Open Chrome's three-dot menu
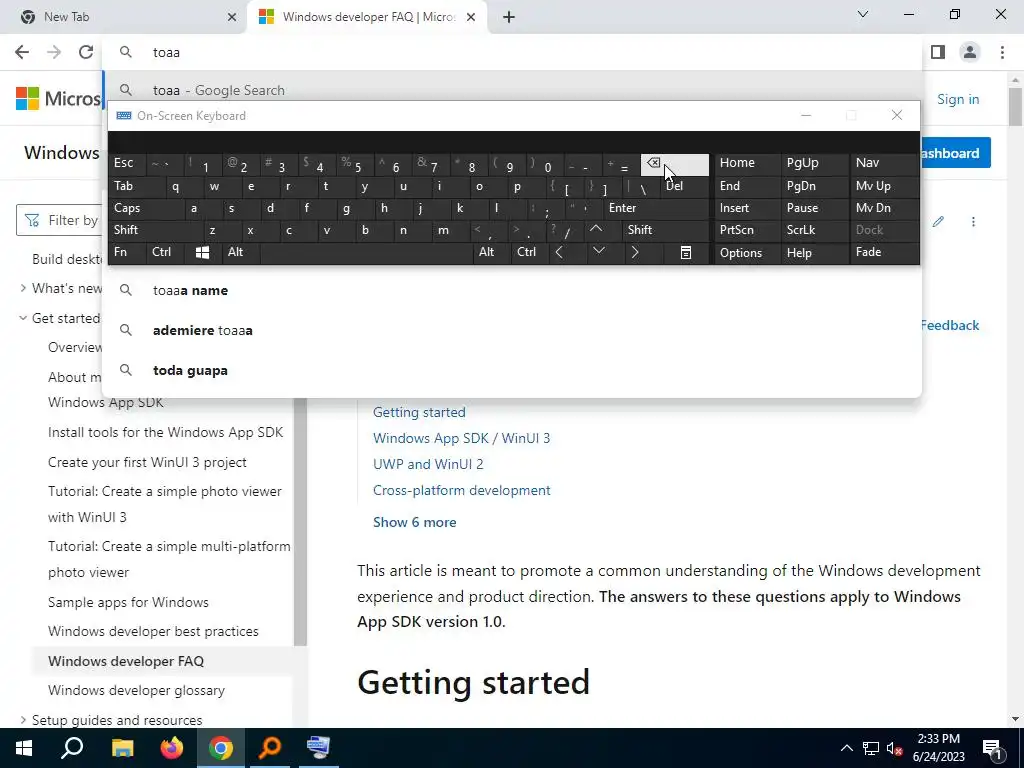Screen dimensions: 1024x768 pyautogui.click(x=1002, y=52)
